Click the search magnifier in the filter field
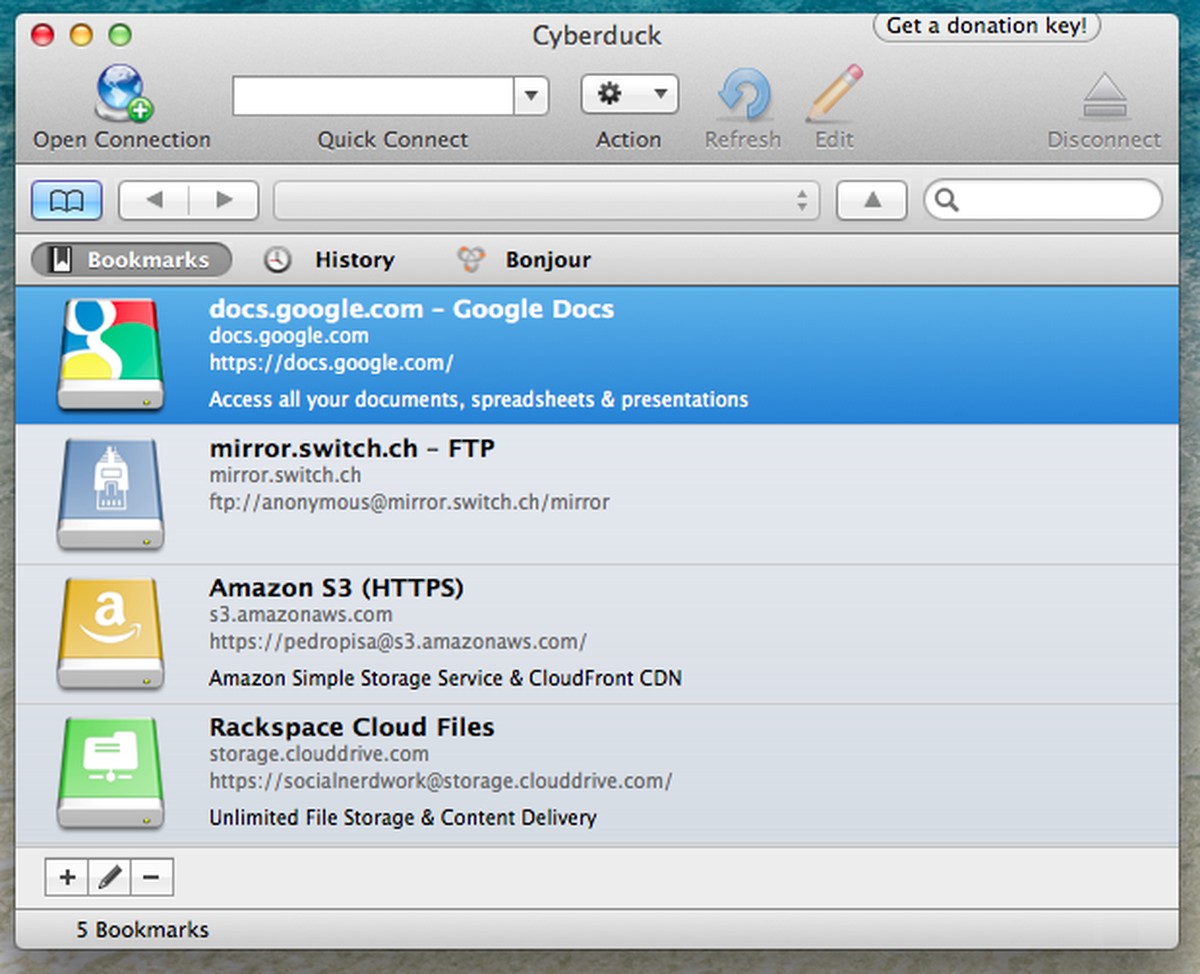Image resolution: width=1200 pixels, height=974 pixels. coord(945,200)
